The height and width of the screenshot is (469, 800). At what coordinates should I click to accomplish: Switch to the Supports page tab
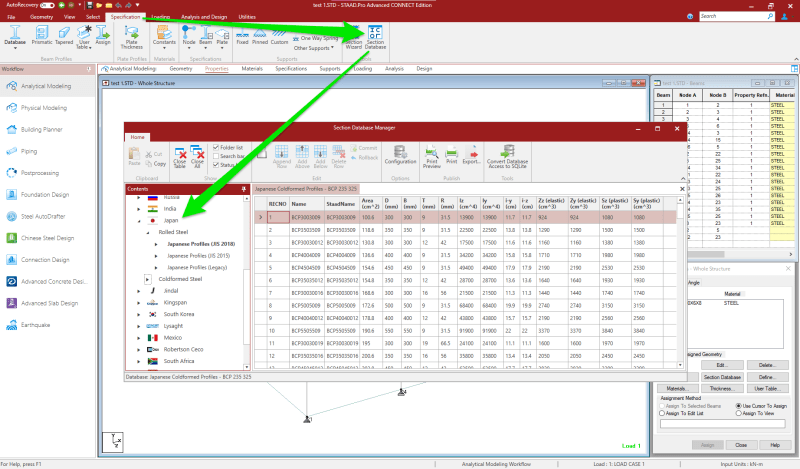pos(330,69)
